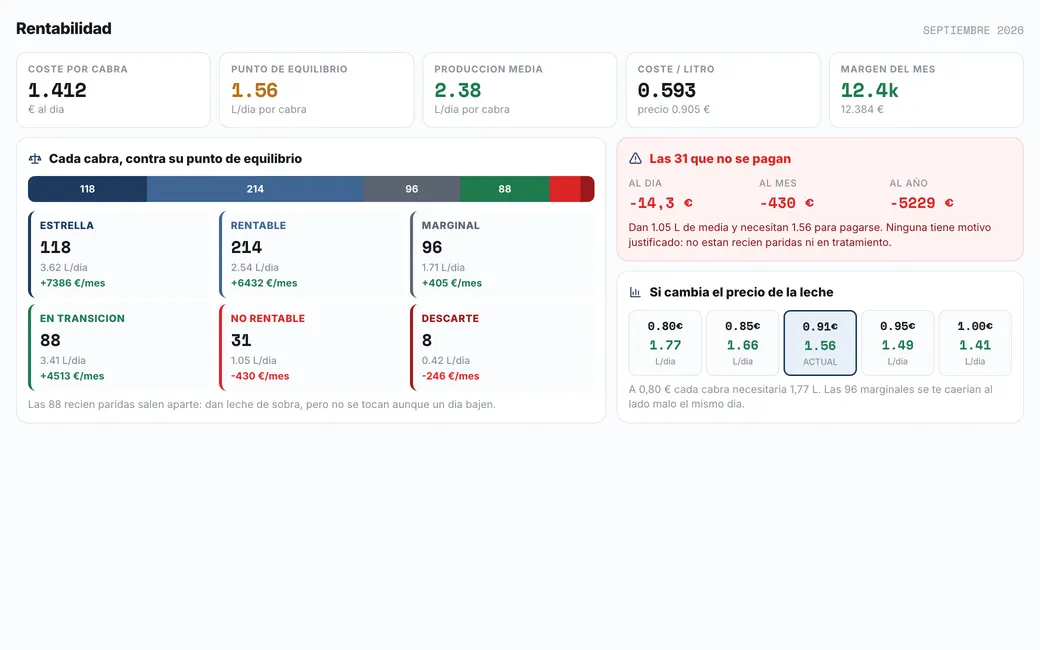Select the 0.85€ price scenario
1040x650 pixels.
click(742, 343)
